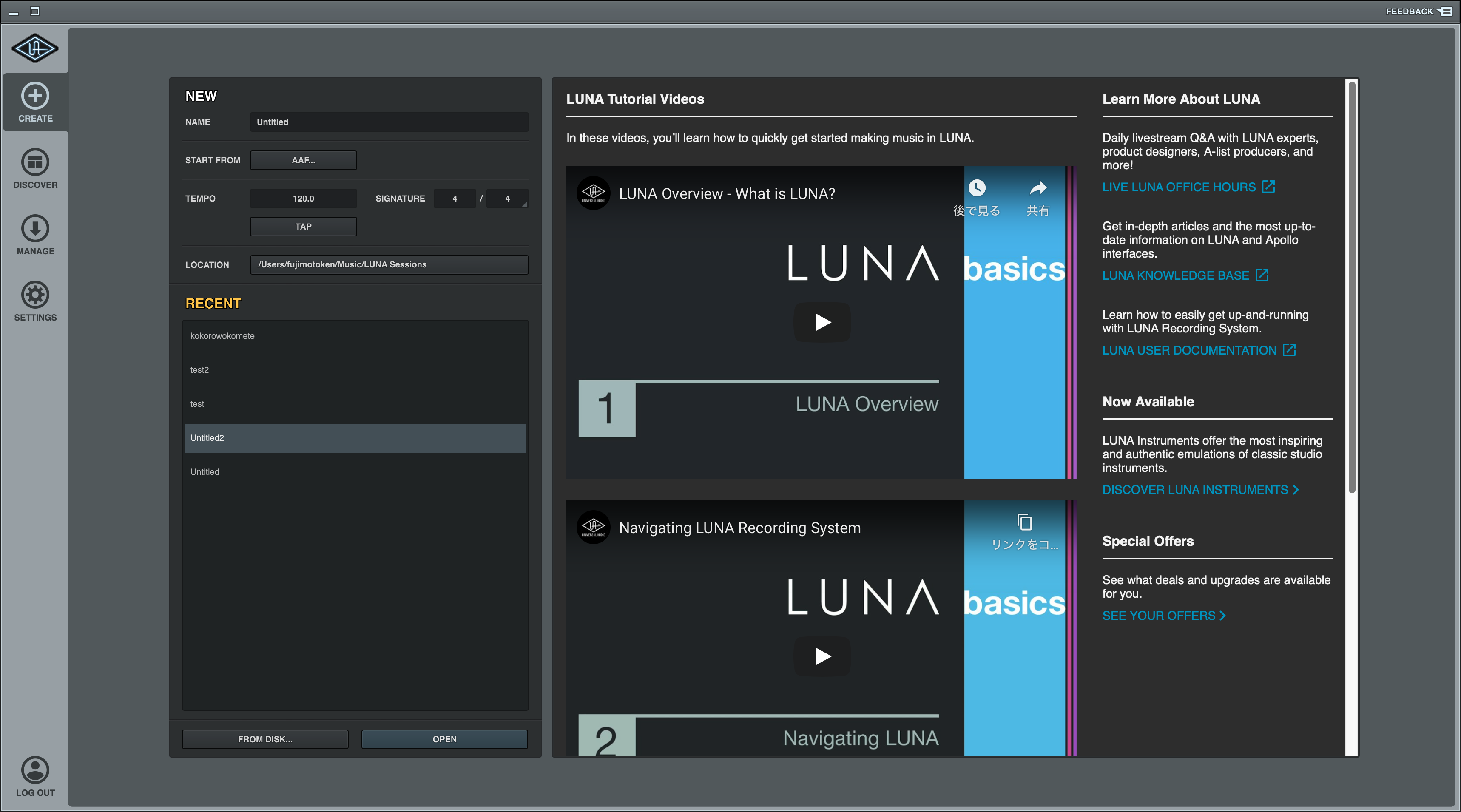Play the LUNA Overview video
1461x812 pixels.
click(822, 322)
